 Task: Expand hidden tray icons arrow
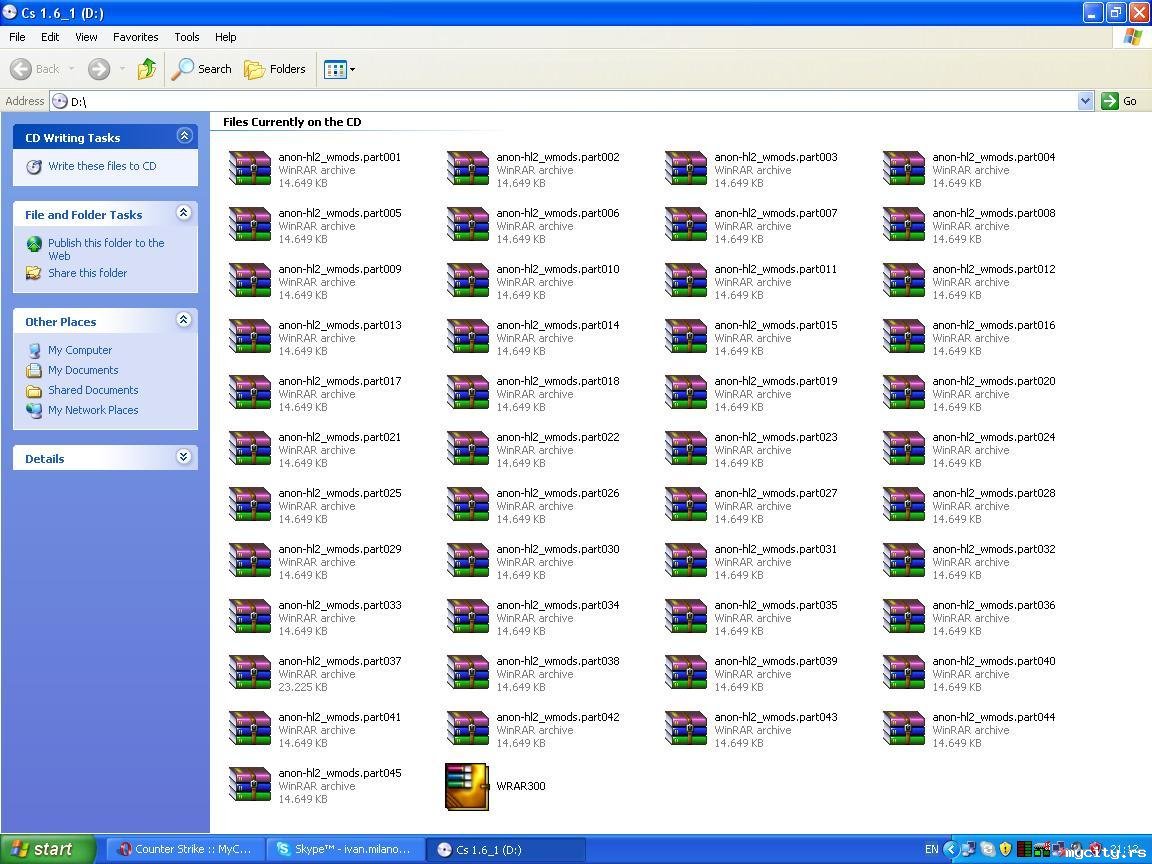[951, 849]
